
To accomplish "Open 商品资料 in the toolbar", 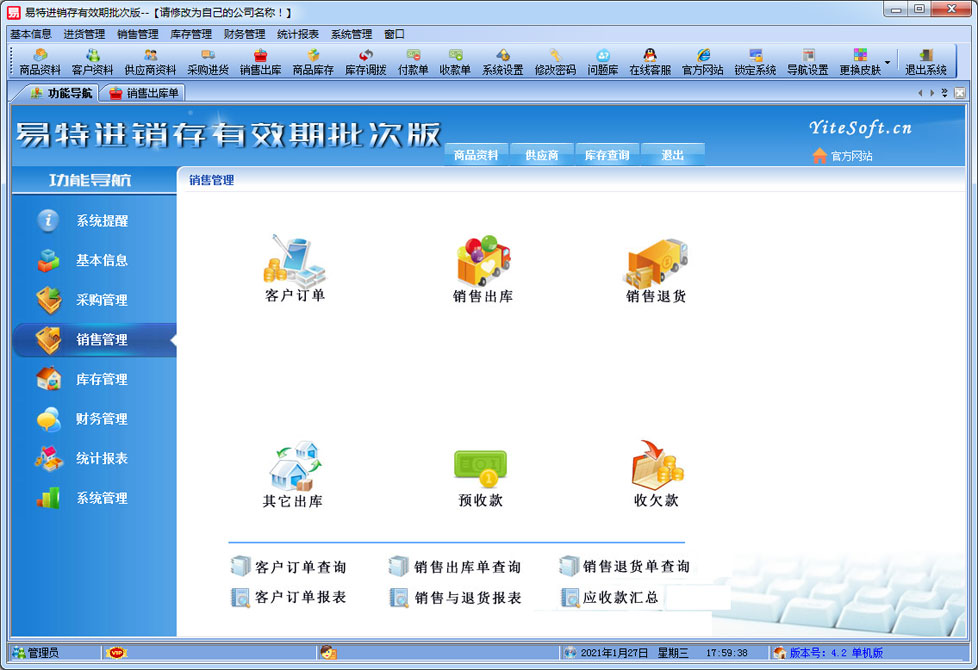I will [40, 62].
